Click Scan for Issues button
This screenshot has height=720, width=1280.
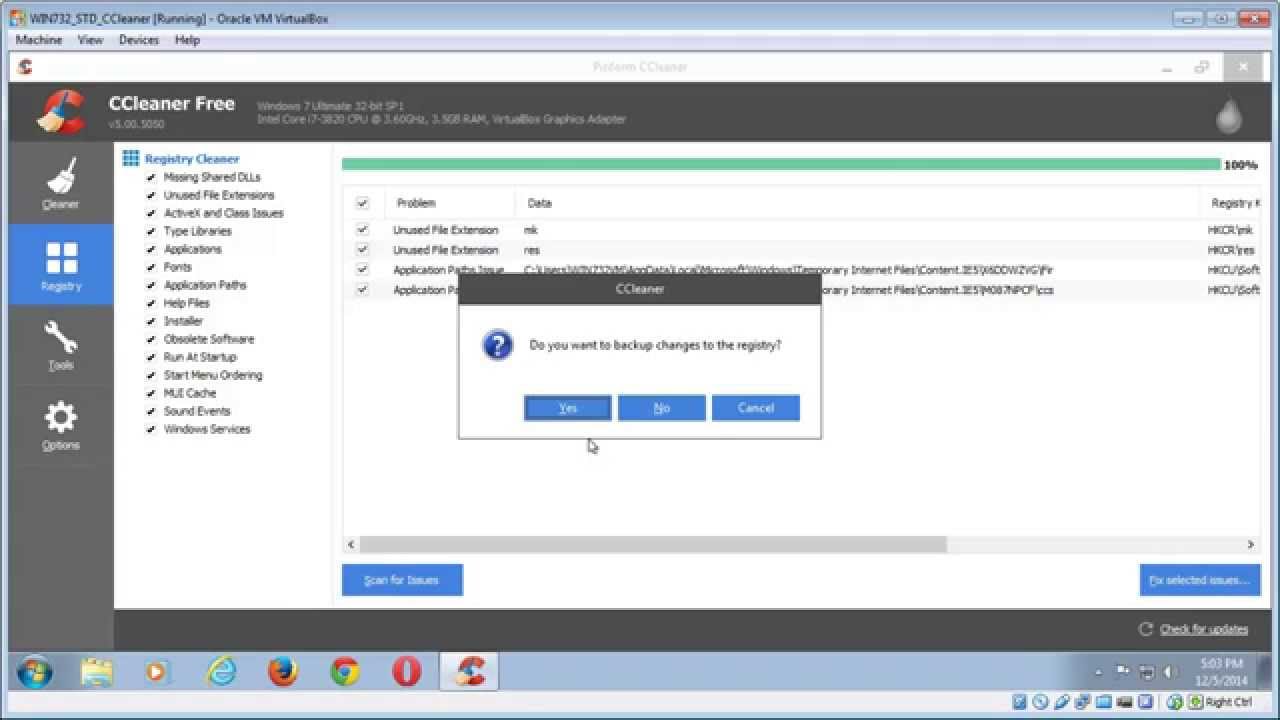tap(402, 580)
